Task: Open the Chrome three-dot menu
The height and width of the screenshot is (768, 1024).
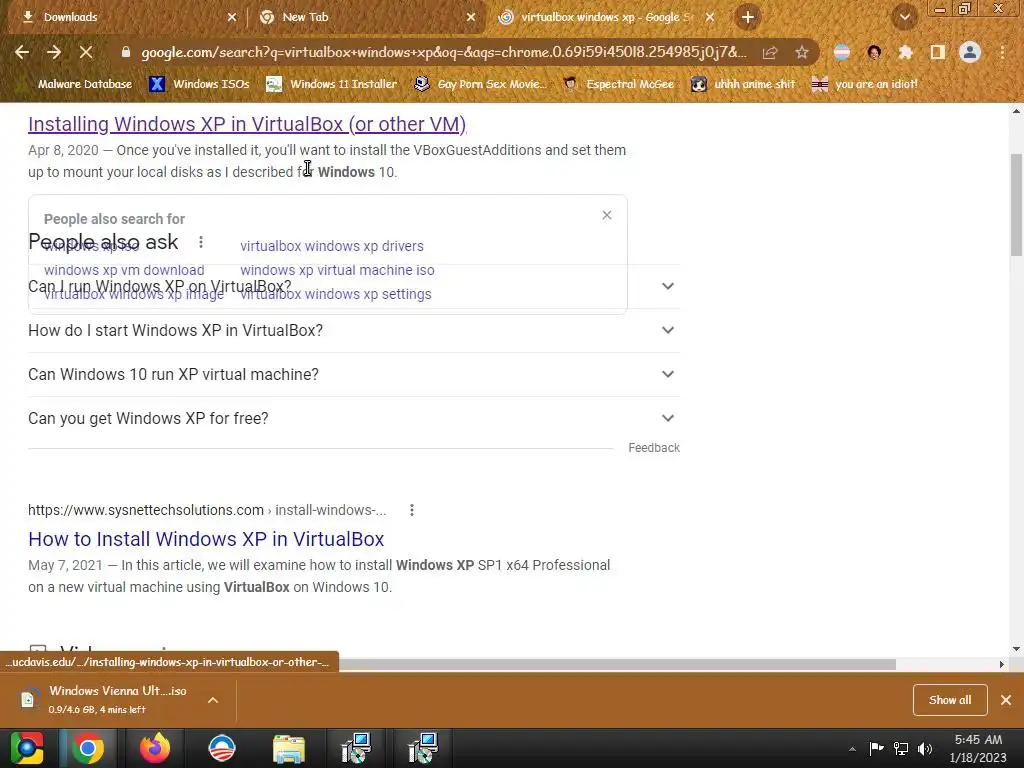Action: pyautogui.click(x=1002, y=52)
